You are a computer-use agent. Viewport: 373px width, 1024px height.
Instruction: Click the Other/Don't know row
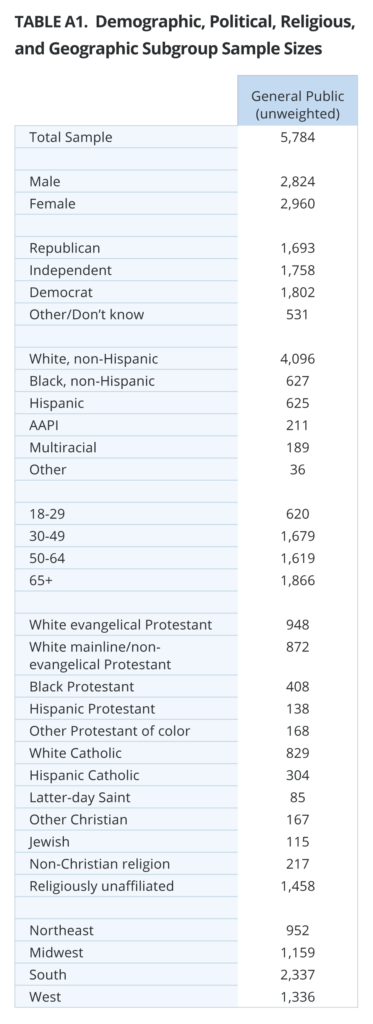coord(186,315)
